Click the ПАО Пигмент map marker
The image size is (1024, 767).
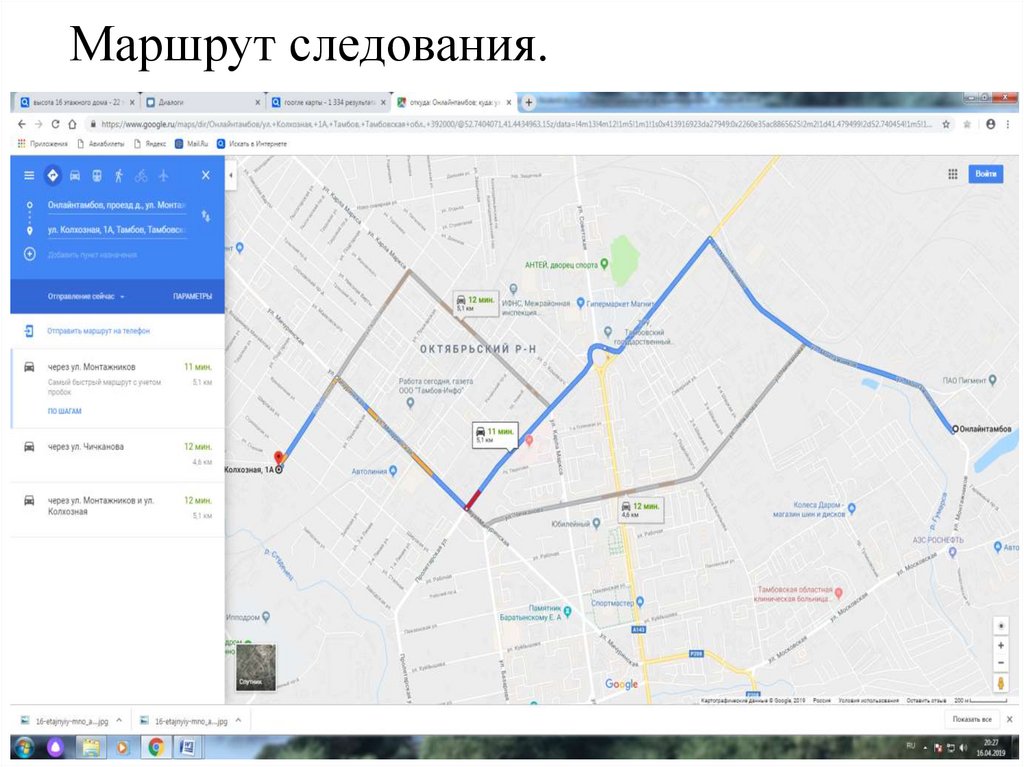pyautogui.click(x=993, y=380)
